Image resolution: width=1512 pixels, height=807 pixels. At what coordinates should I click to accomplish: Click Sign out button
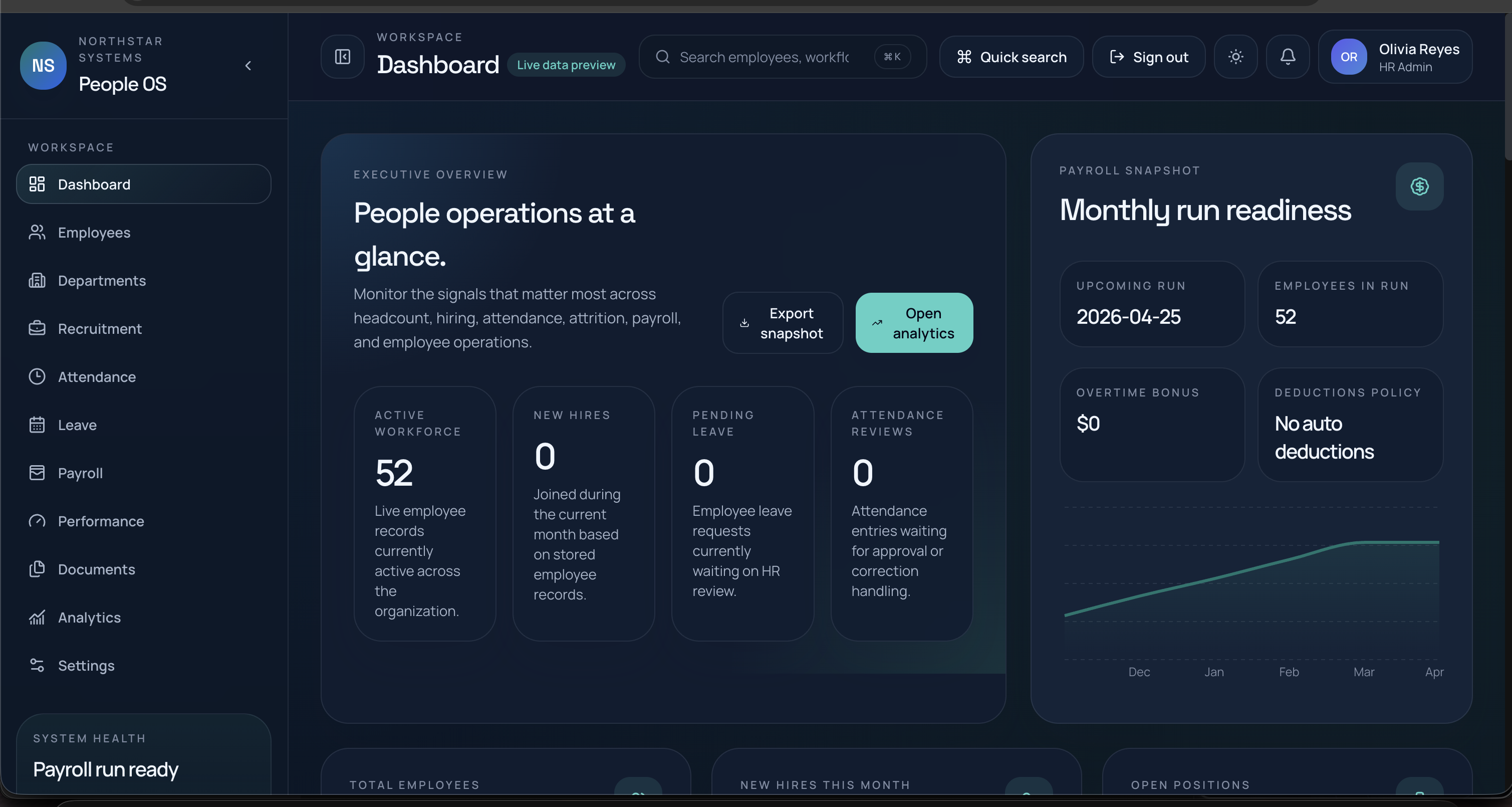pyautogui.click(x=1148, y=56)
